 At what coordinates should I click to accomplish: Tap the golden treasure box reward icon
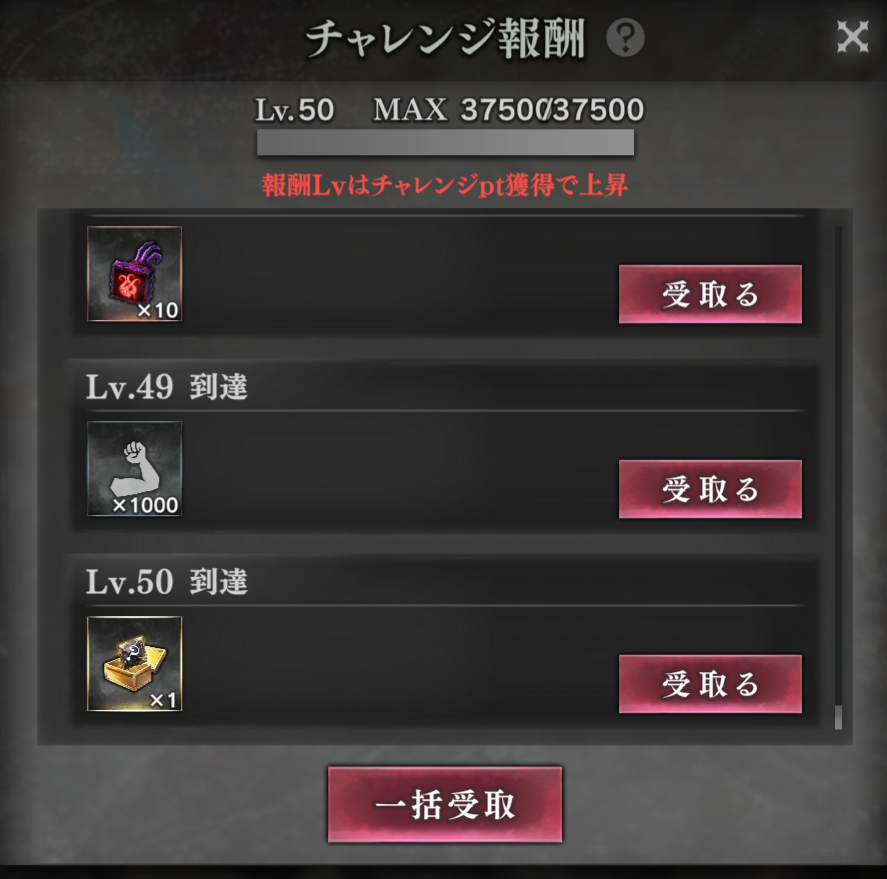coord(135,663)
